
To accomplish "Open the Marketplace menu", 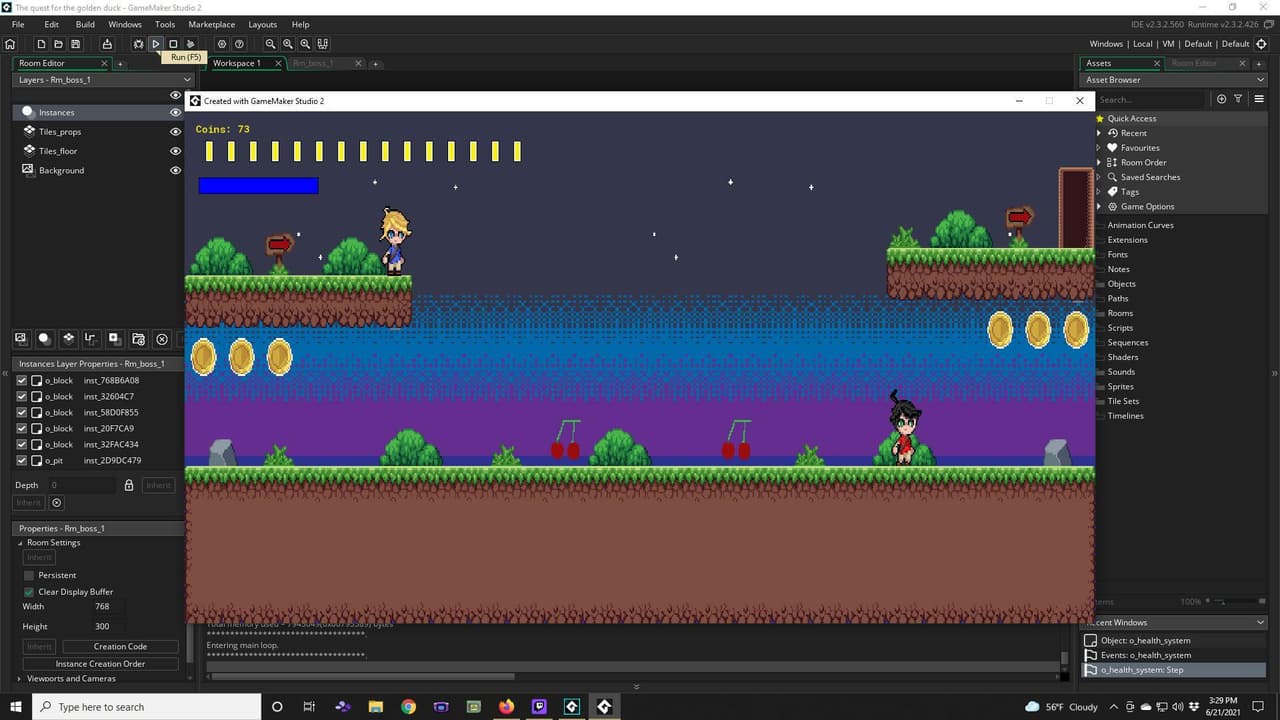I will point(212,24).
